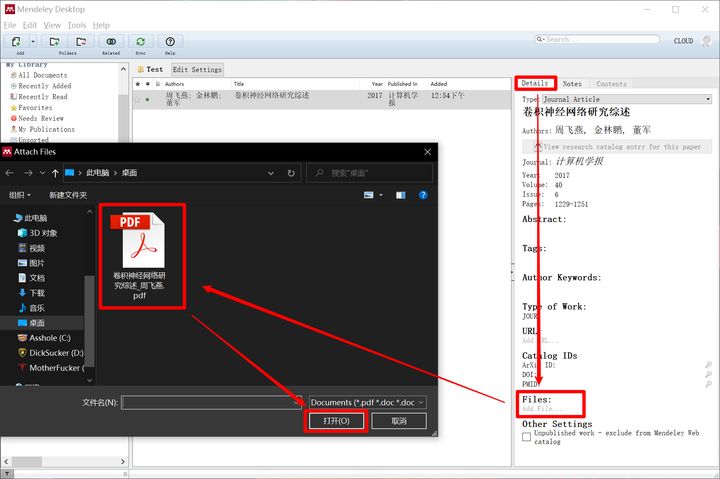The height and width of the screenshot is (479, 720).
Task: Click the Forward arrow in Attach Files dialog
Action: tap(28, 173)
